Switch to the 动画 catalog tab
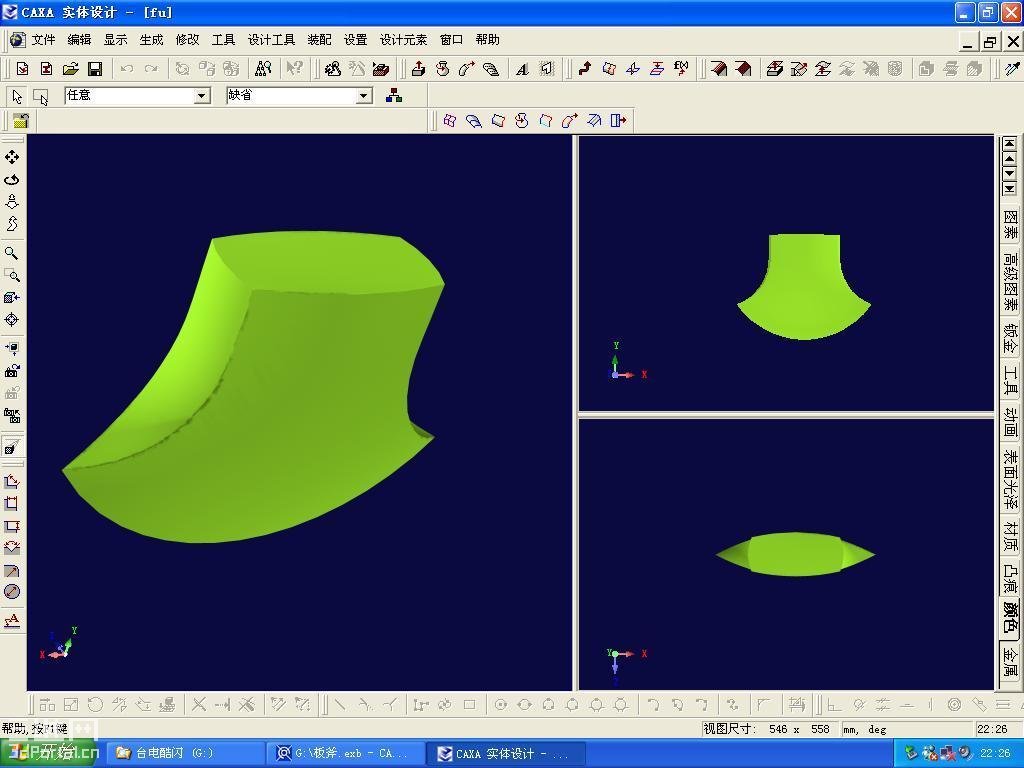Screen dimensions: 1024x768 click(x=1010, y=423)
